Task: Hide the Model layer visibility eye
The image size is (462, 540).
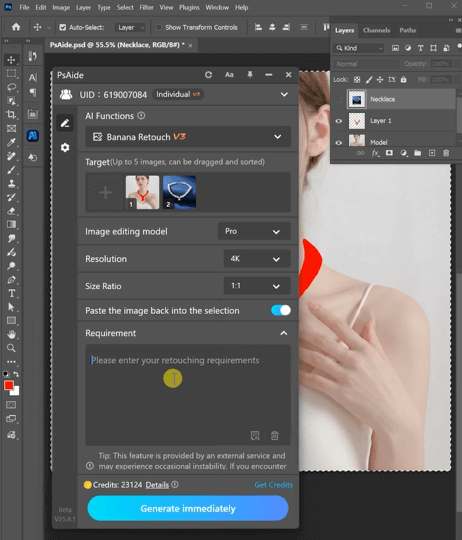Action: click(x=338, y=143)
